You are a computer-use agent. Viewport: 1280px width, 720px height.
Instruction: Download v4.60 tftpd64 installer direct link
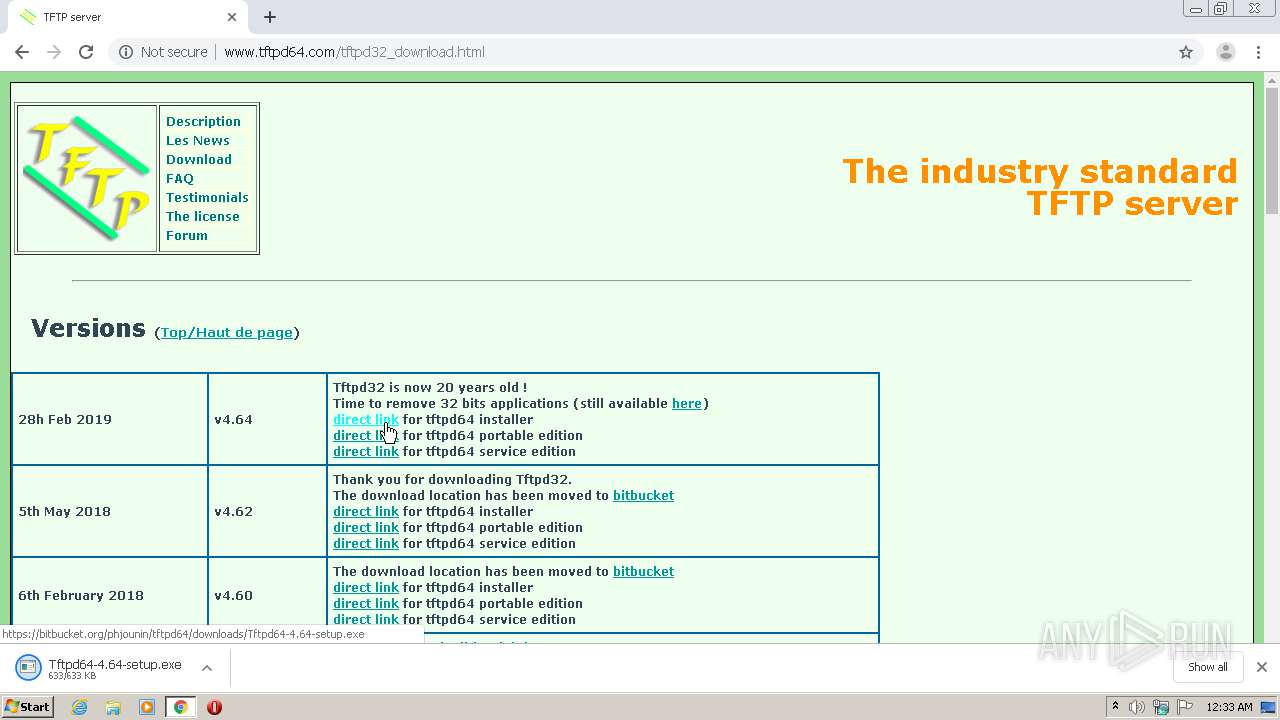point(365,587)
